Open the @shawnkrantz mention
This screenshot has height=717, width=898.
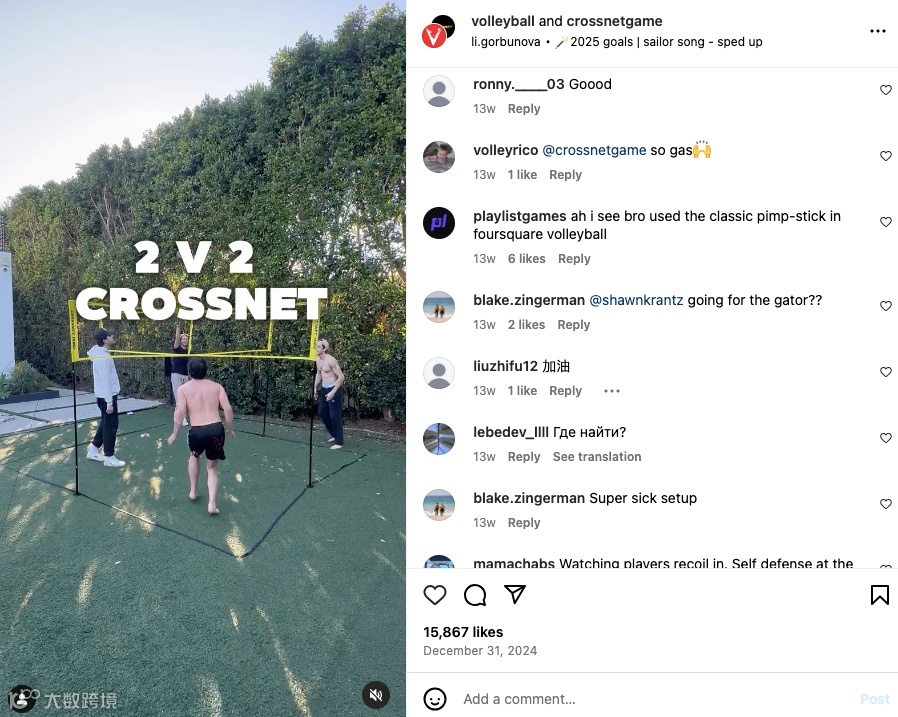point(636,300)
